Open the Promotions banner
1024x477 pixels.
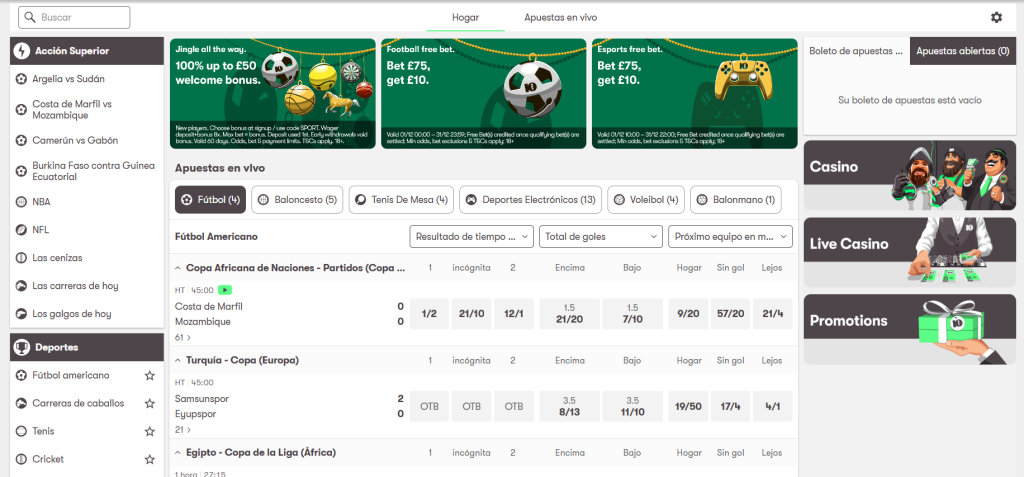click(x=910, y=329)
